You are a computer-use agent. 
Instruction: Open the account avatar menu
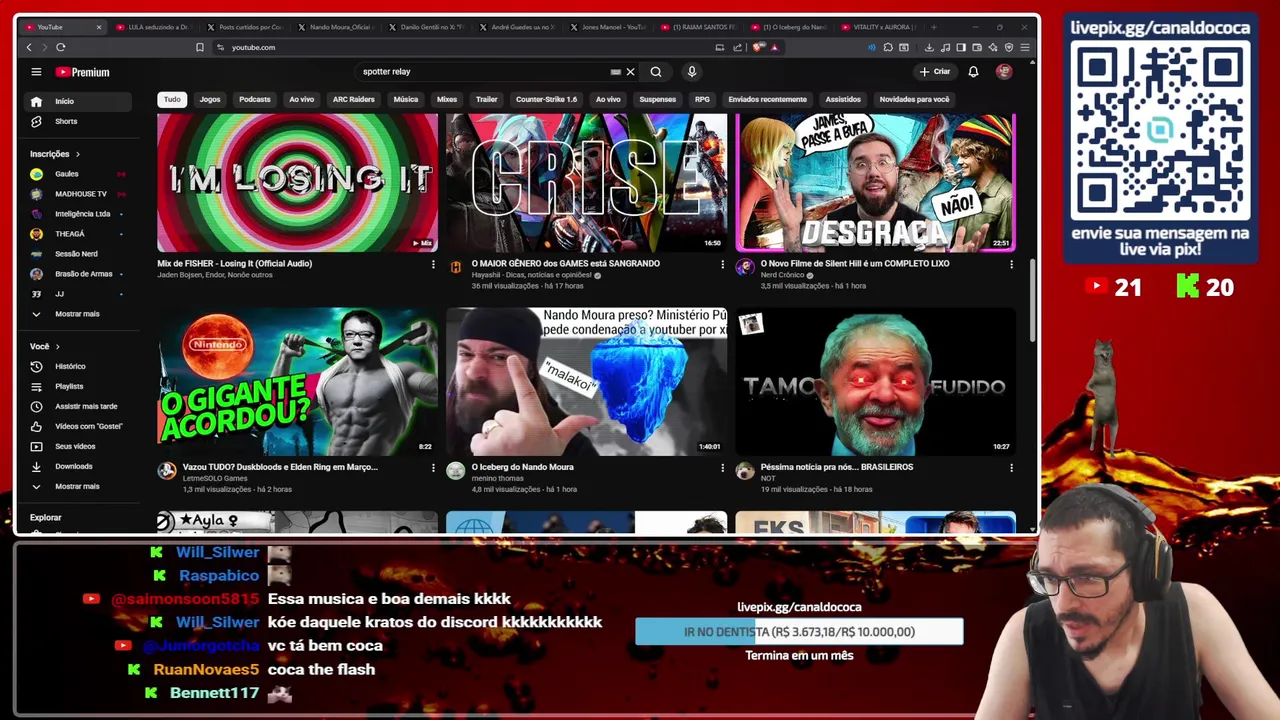pyautogui.click(x=1004, y=72)
